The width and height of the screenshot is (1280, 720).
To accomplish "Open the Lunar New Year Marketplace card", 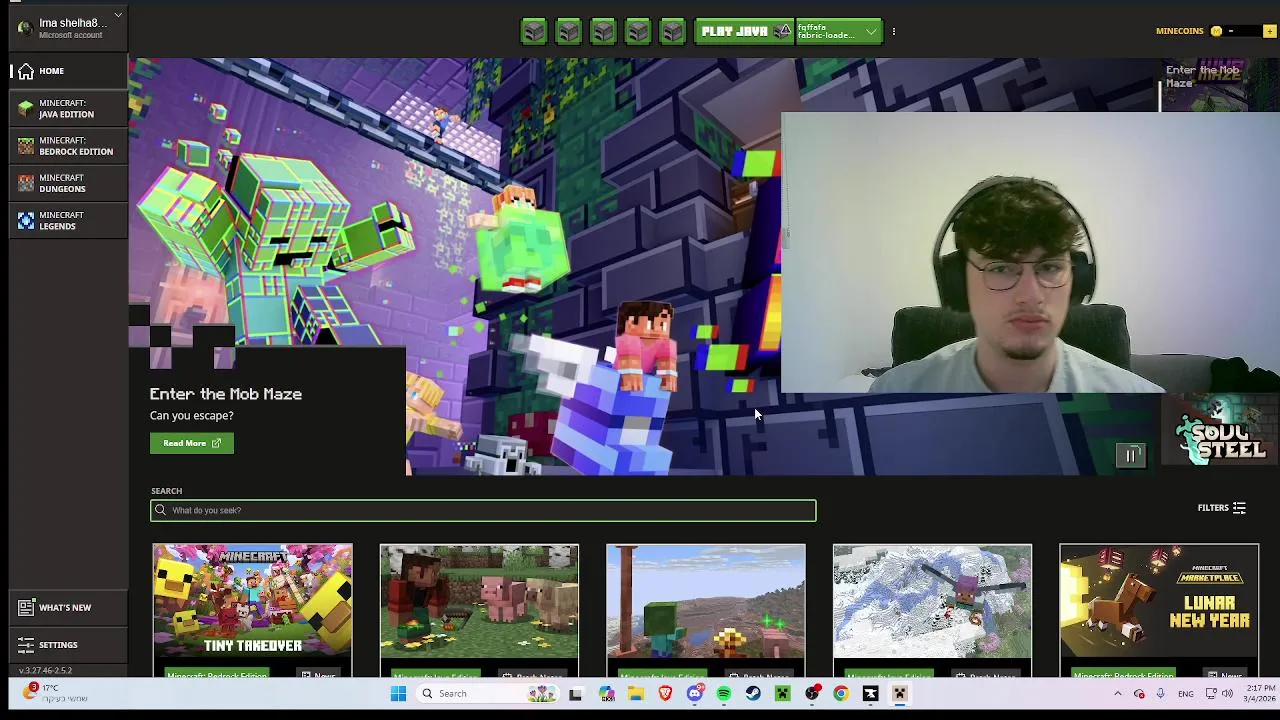I will click(x=1159, y=610).
